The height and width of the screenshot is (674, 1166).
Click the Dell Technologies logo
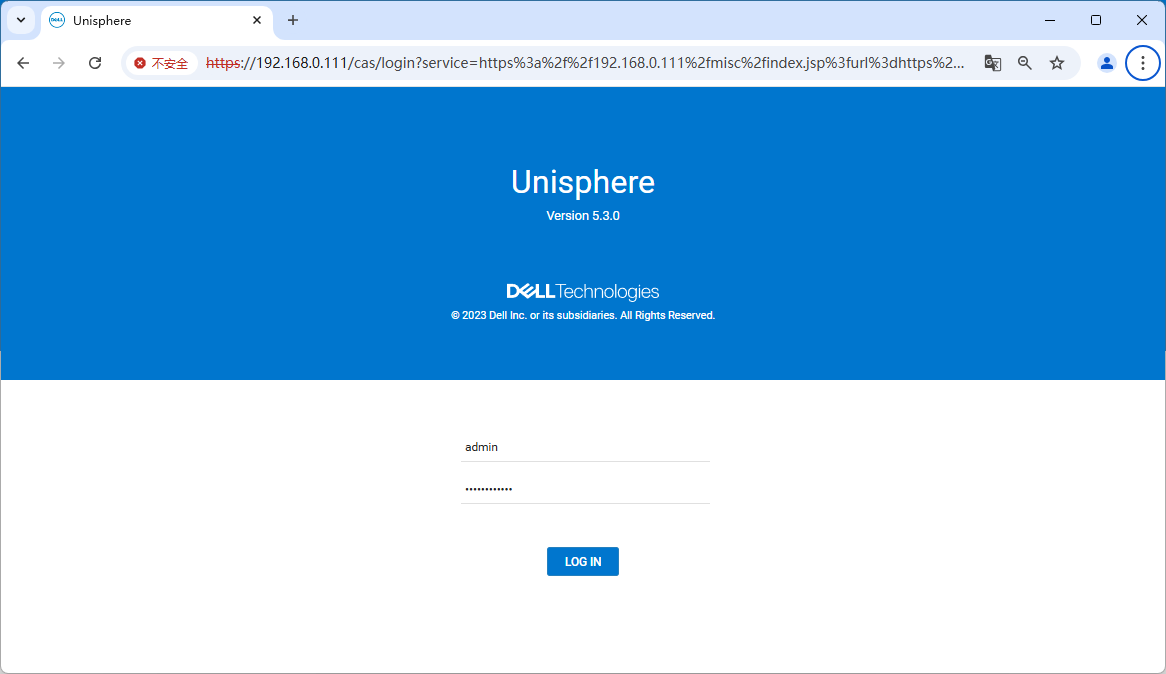coord(583,292)
